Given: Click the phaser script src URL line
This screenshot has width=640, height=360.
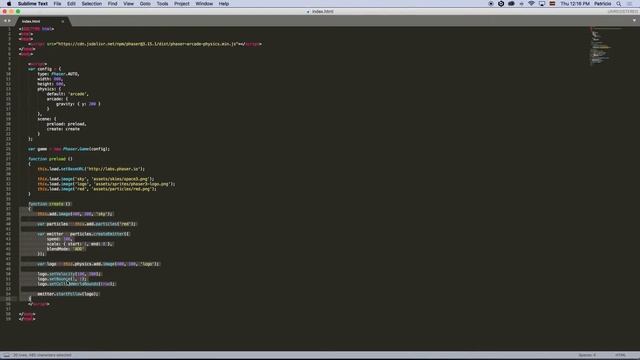Looking at the screenshot, I should coord(145,44).
